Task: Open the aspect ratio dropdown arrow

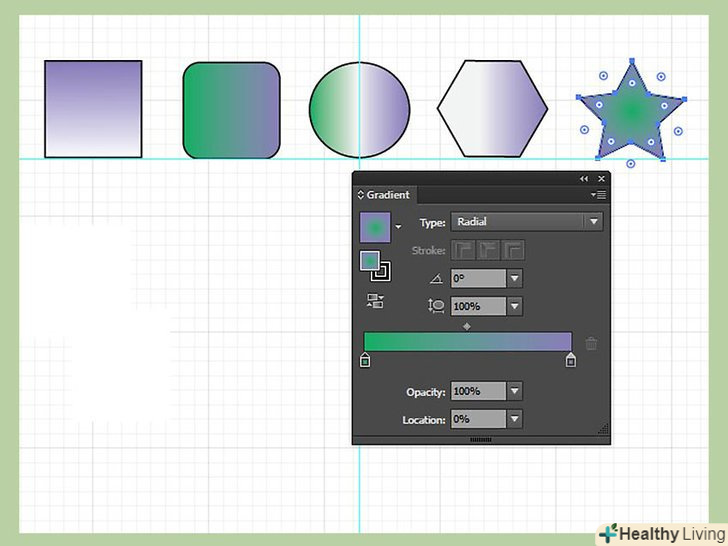Action: pos(514,306)
